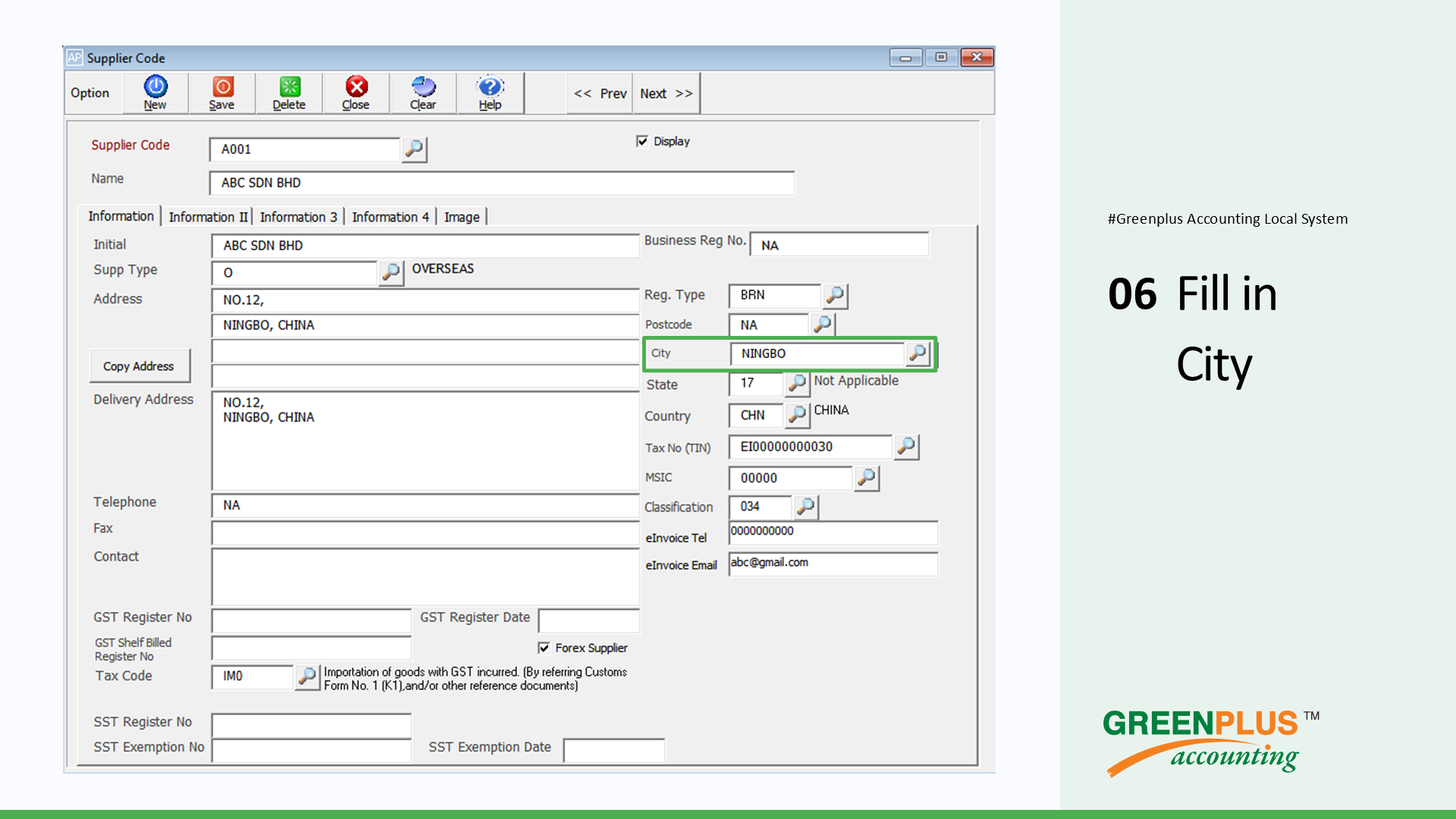1456x819 pixels.
Task: Click the Supp Type field
Action: pos(294,273)
